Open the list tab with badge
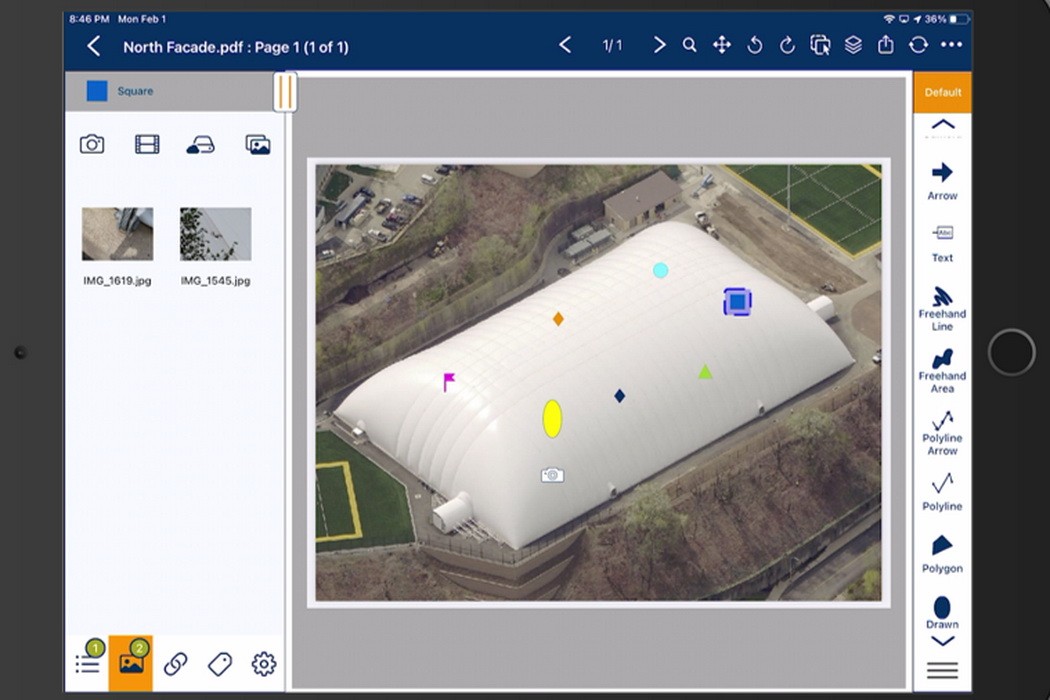 (88, 663)
